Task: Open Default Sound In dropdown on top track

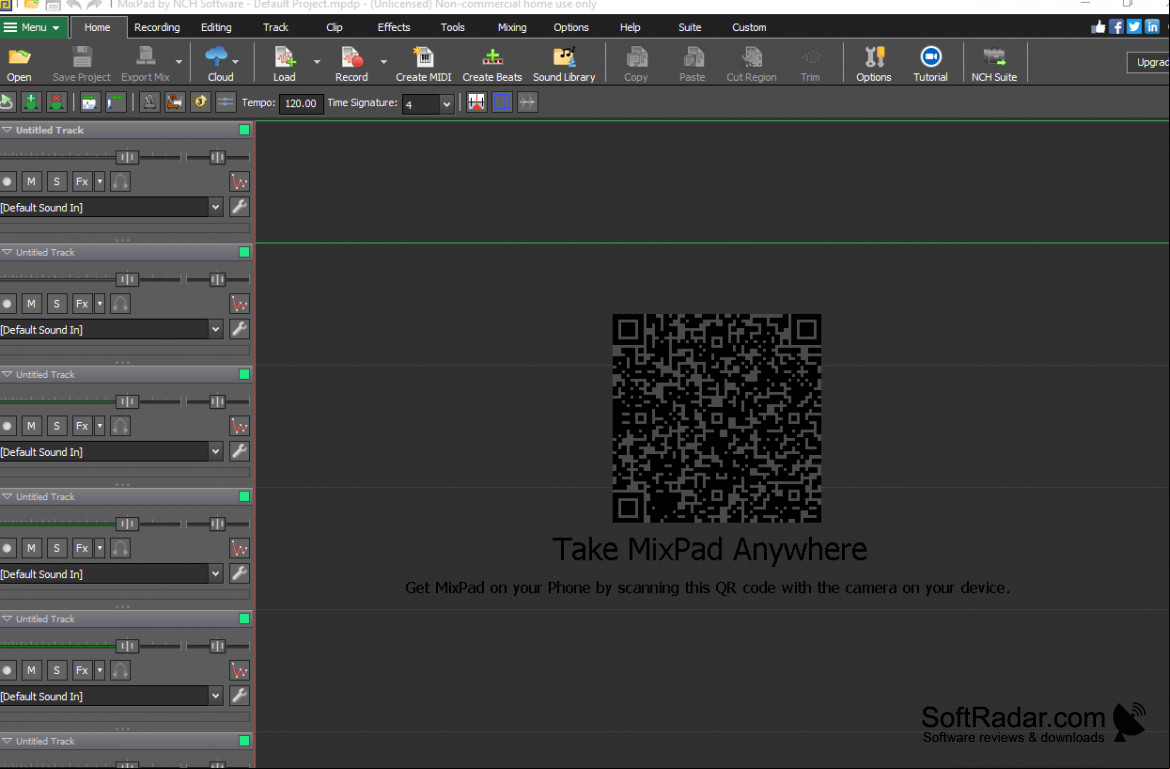Action: (215, 207)
